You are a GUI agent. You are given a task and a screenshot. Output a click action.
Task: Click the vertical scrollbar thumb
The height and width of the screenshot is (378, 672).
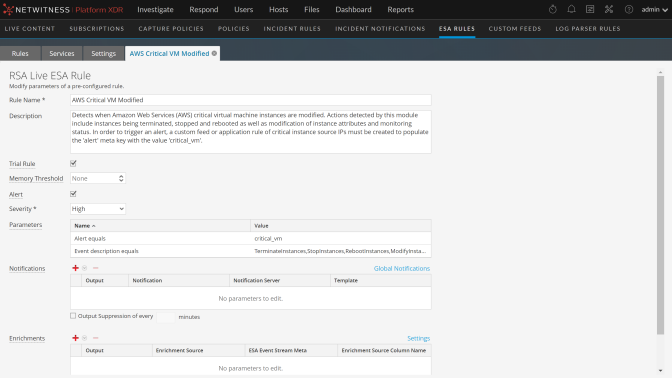pos(660,205)
